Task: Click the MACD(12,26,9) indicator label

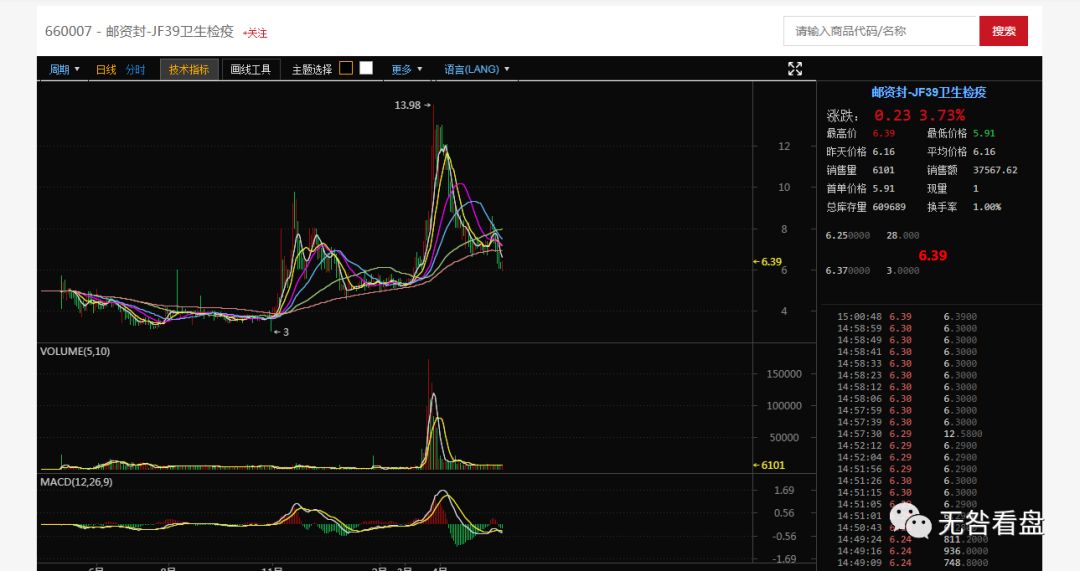Action: tap(76, 482)
